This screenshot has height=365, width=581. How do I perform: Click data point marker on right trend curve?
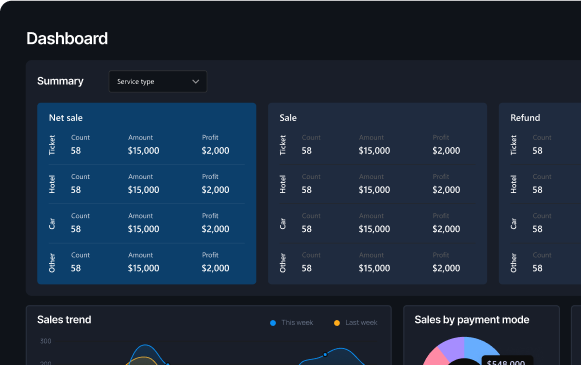(325, 355)
